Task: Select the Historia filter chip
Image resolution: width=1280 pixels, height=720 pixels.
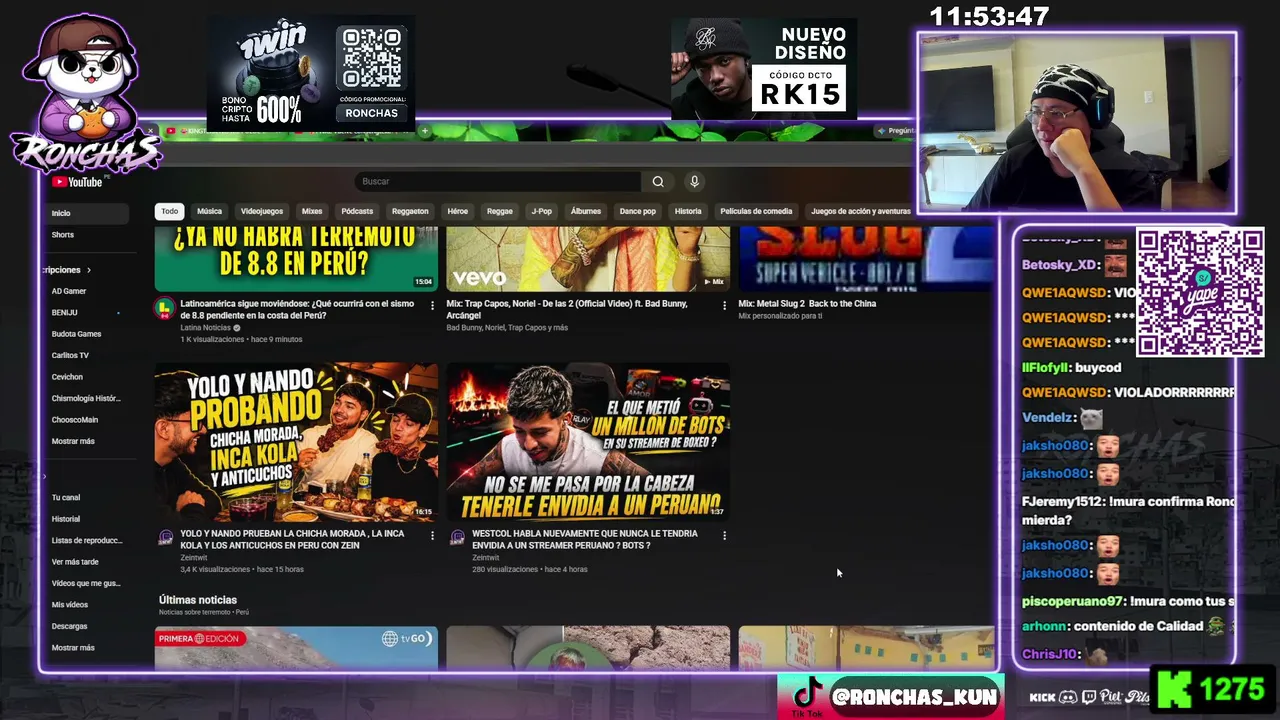Action: point(688,211)
